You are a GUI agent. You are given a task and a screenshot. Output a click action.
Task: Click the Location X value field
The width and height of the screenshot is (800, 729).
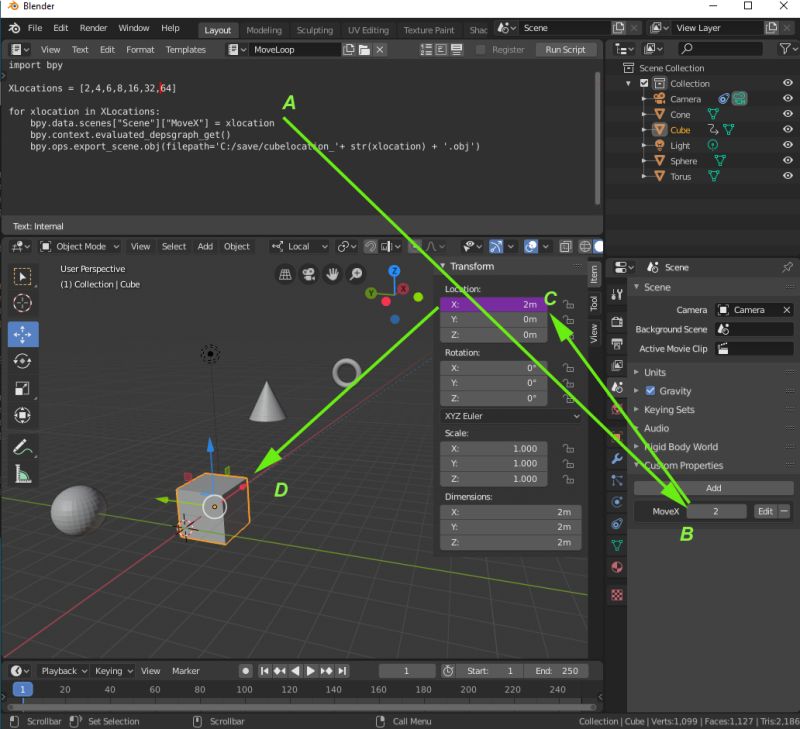(493, 305)
